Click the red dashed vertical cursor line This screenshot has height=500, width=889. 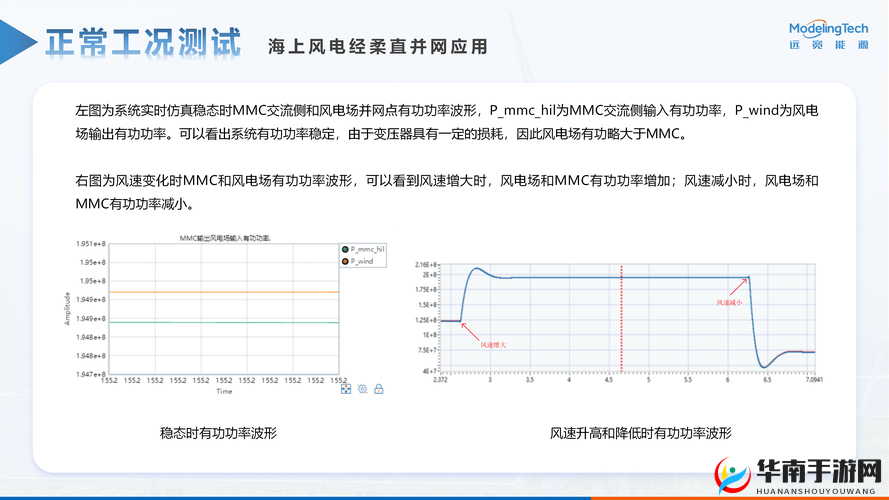[621, 319]
